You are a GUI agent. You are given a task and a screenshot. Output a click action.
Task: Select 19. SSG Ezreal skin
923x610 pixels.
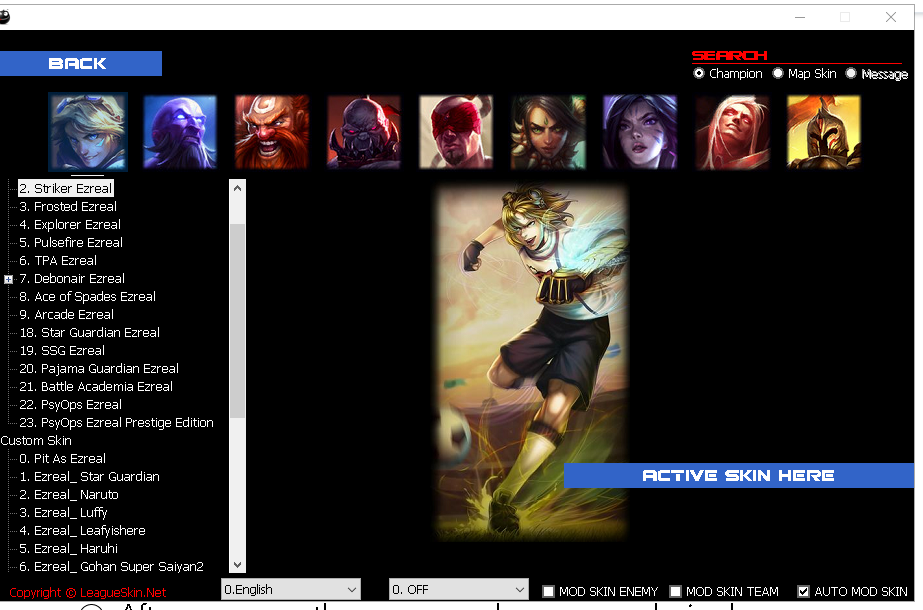(x=62, y=351)
